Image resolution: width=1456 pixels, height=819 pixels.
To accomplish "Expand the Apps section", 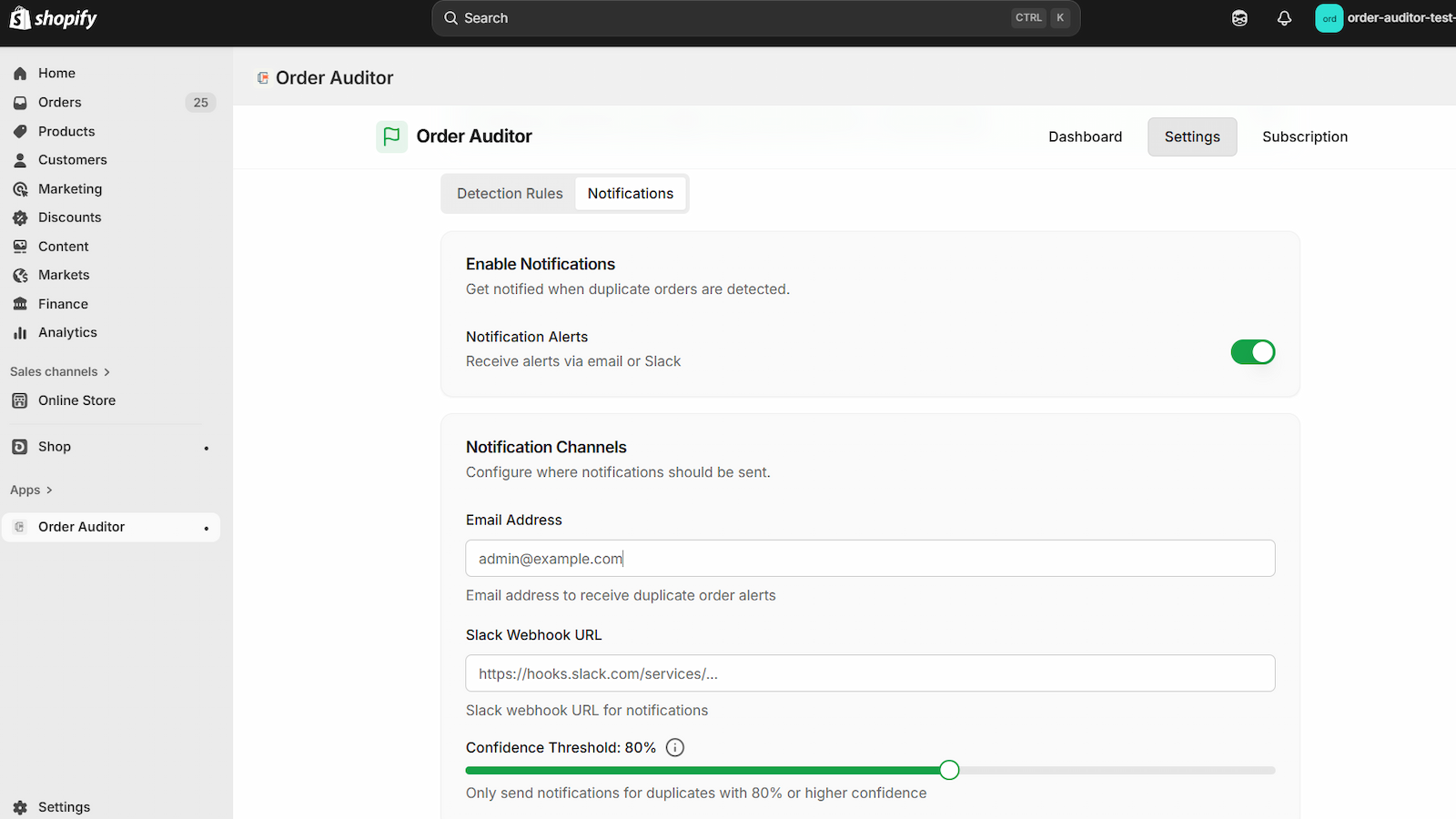I will coord(32,490).
